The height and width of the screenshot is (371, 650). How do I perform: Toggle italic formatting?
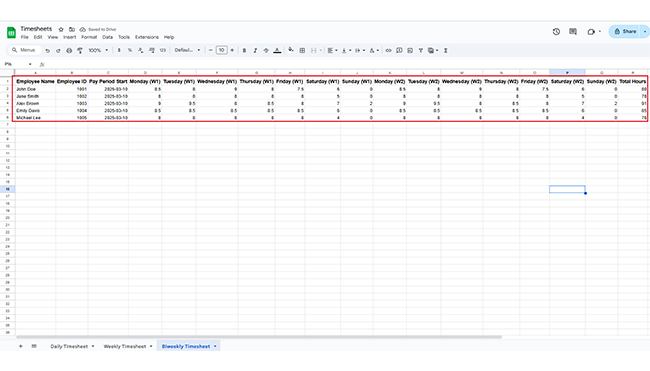coord(255,51)
